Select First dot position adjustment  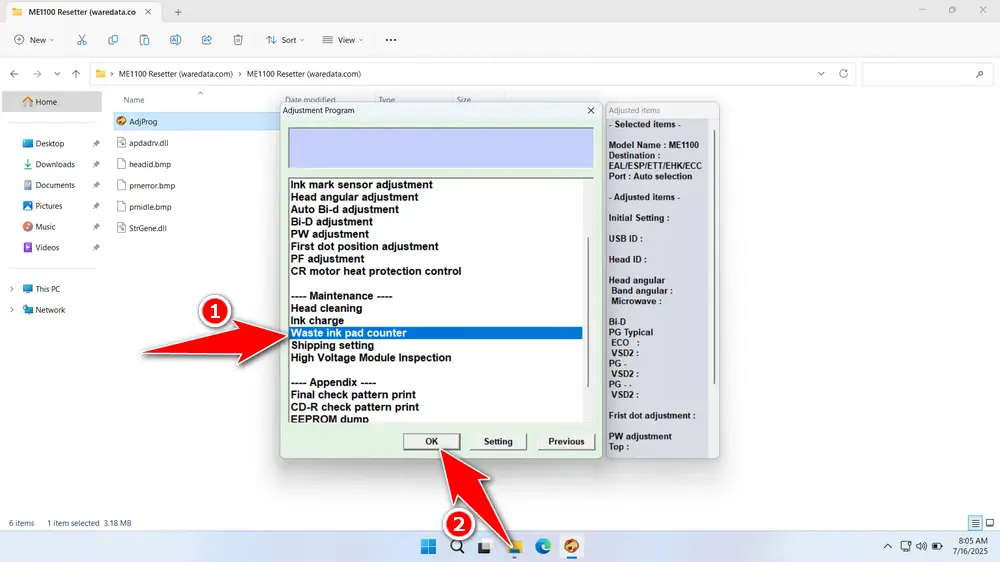[x=365, y=246]
